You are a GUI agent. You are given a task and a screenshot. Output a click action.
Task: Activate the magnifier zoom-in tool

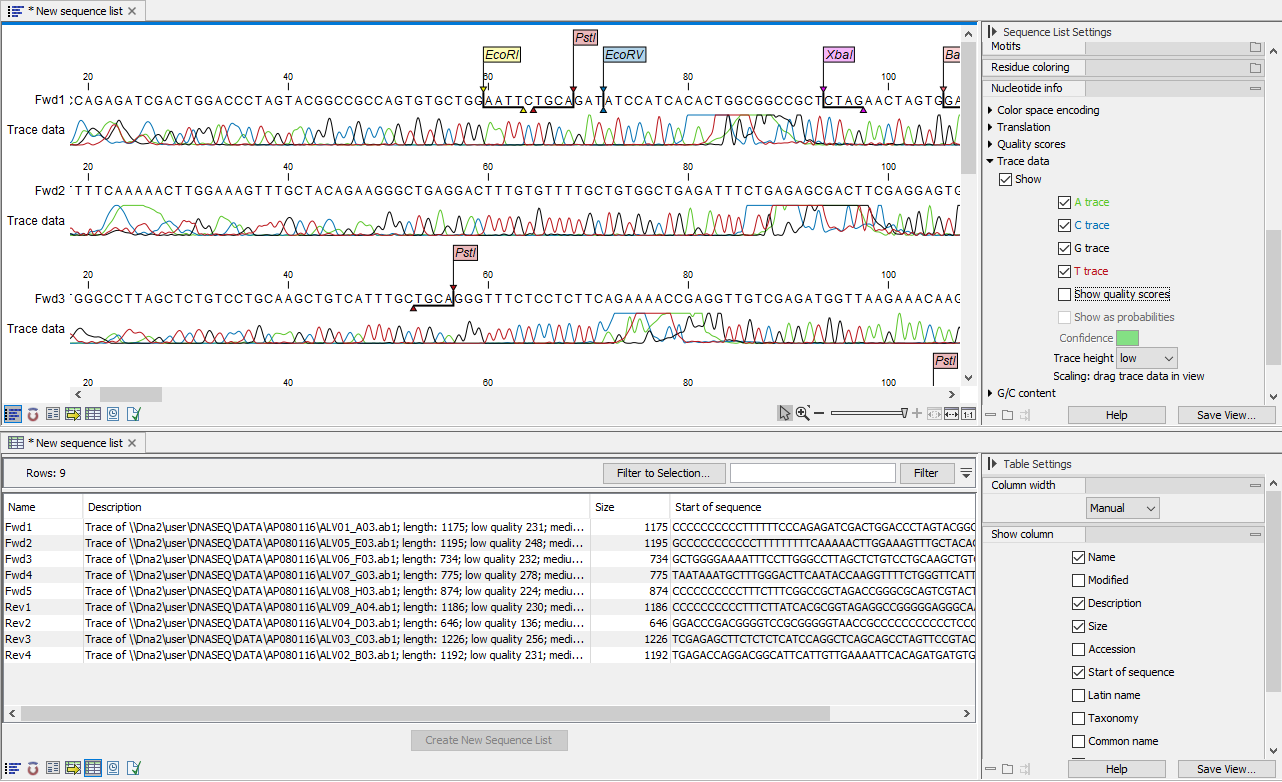802,414
